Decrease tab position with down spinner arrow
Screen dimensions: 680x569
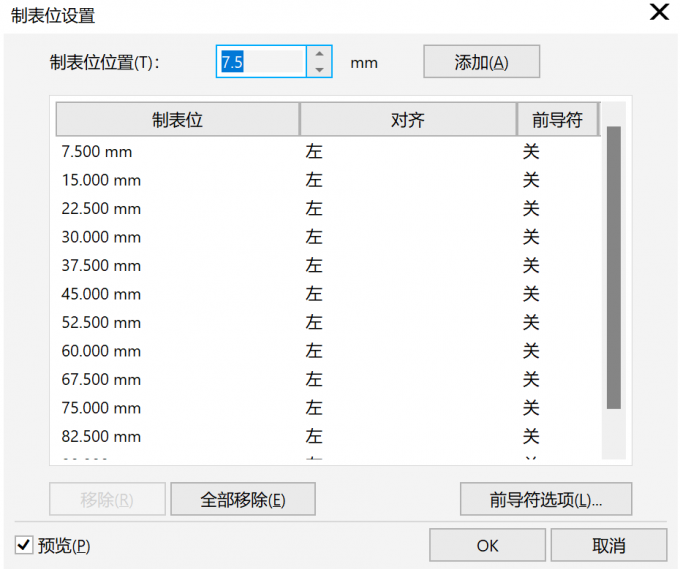[x=320, y=69]
